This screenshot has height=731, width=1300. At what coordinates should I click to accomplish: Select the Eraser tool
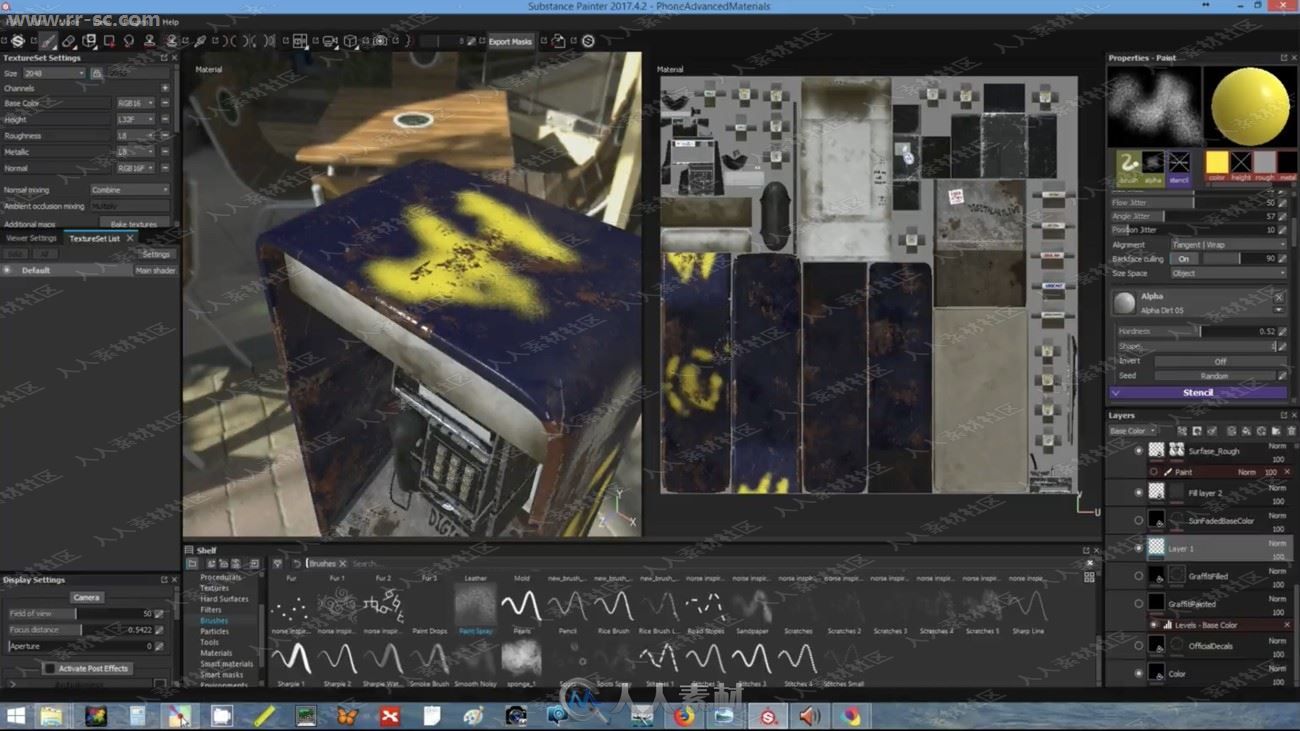click(x=69, y=41)
